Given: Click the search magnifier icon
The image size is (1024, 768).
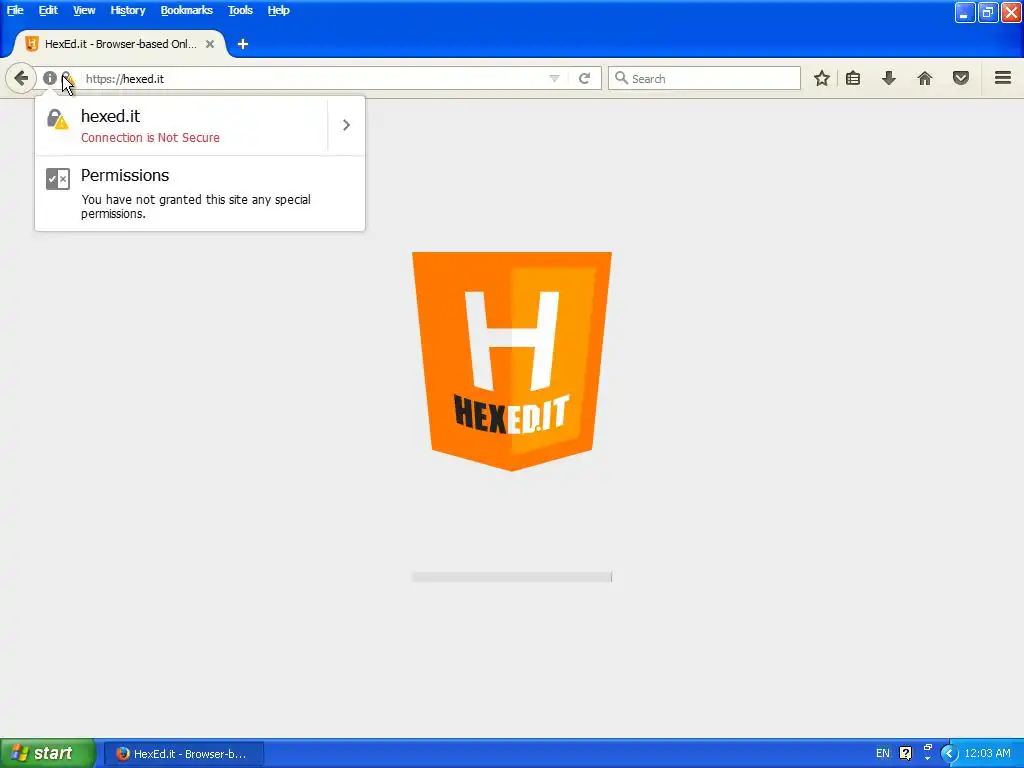Looking at the screenshot, I should point(621,78).
